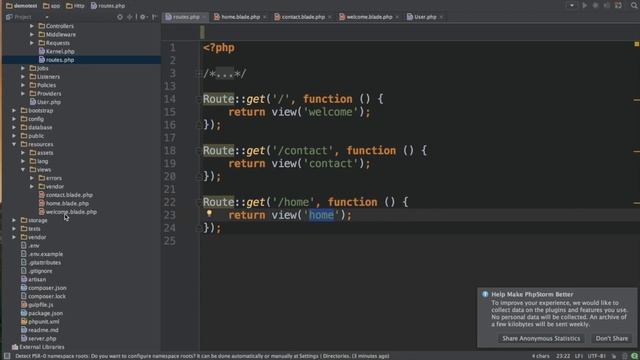Select the .env file

click(30, 246)
